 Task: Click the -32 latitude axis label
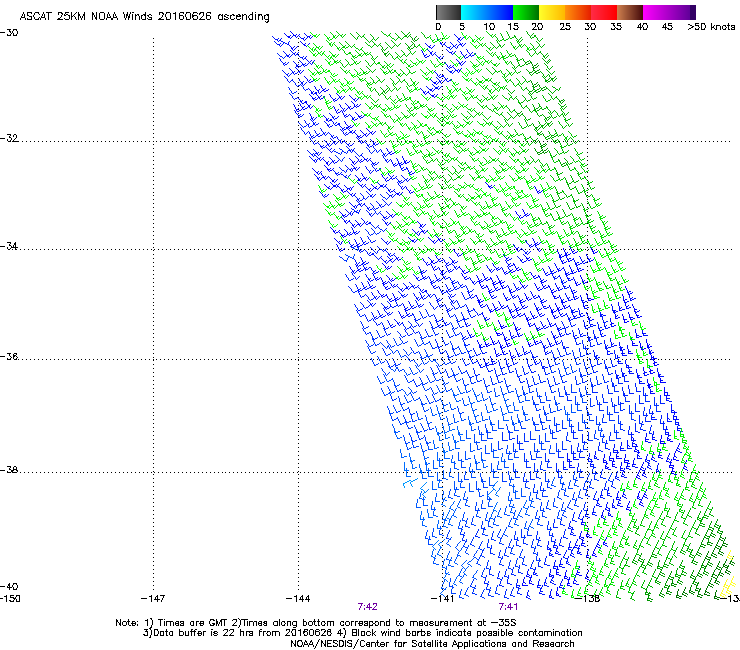tap(9, 138)
